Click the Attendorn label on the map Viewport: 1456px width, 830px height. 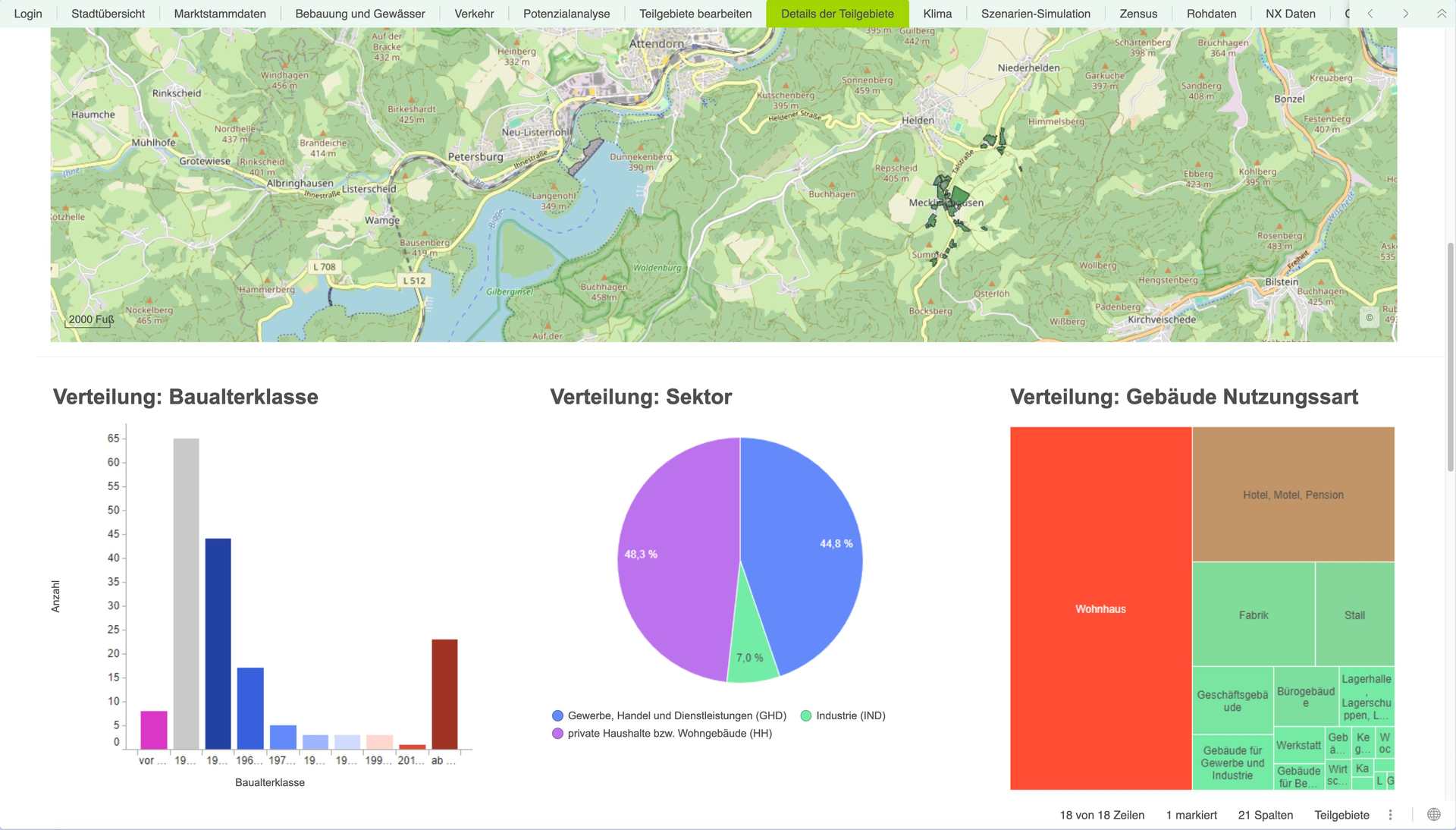656,44
